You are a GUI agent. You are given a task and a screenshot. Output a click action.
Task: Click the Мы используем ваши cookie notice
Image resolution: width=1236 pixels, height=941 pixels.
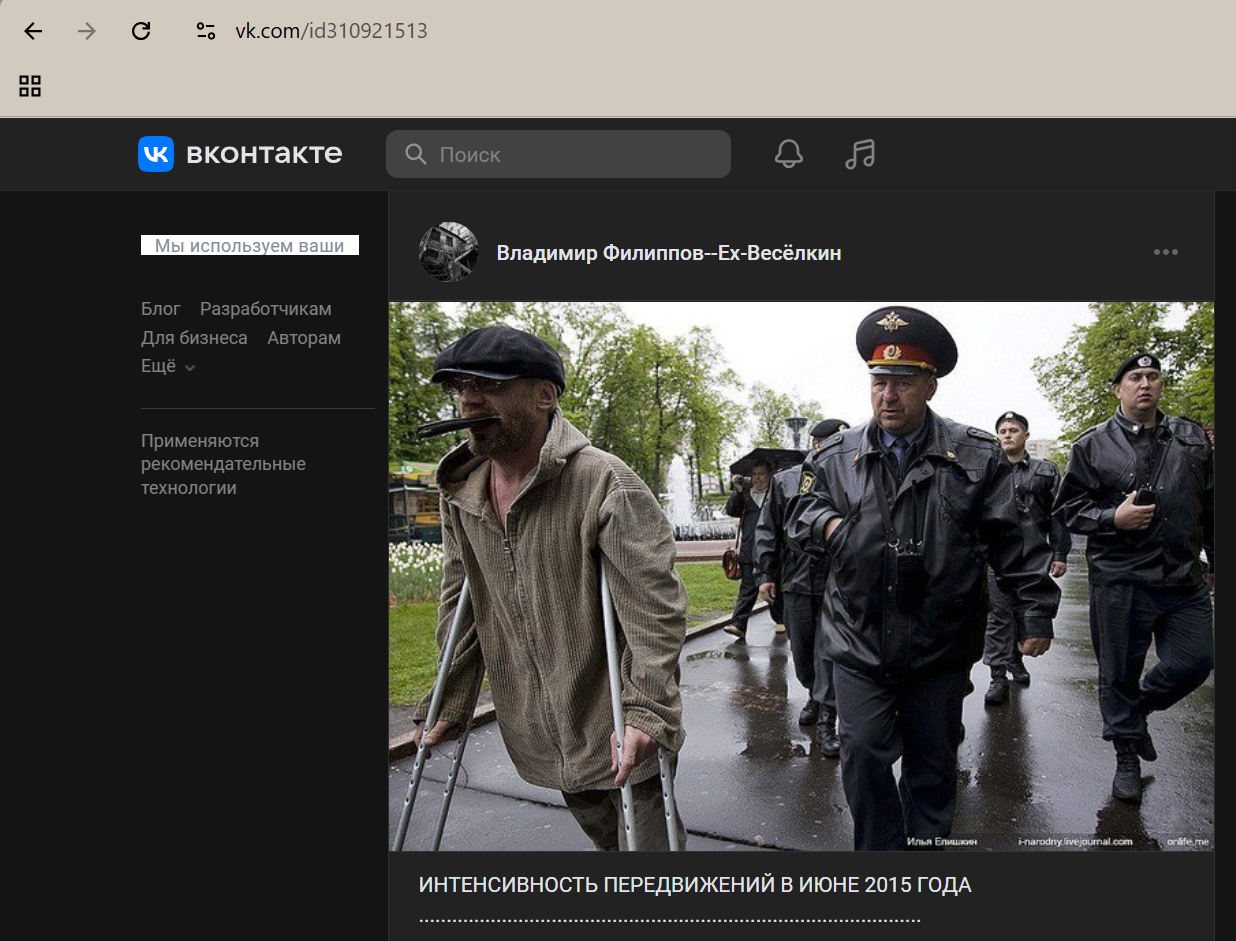pos(249,246)
